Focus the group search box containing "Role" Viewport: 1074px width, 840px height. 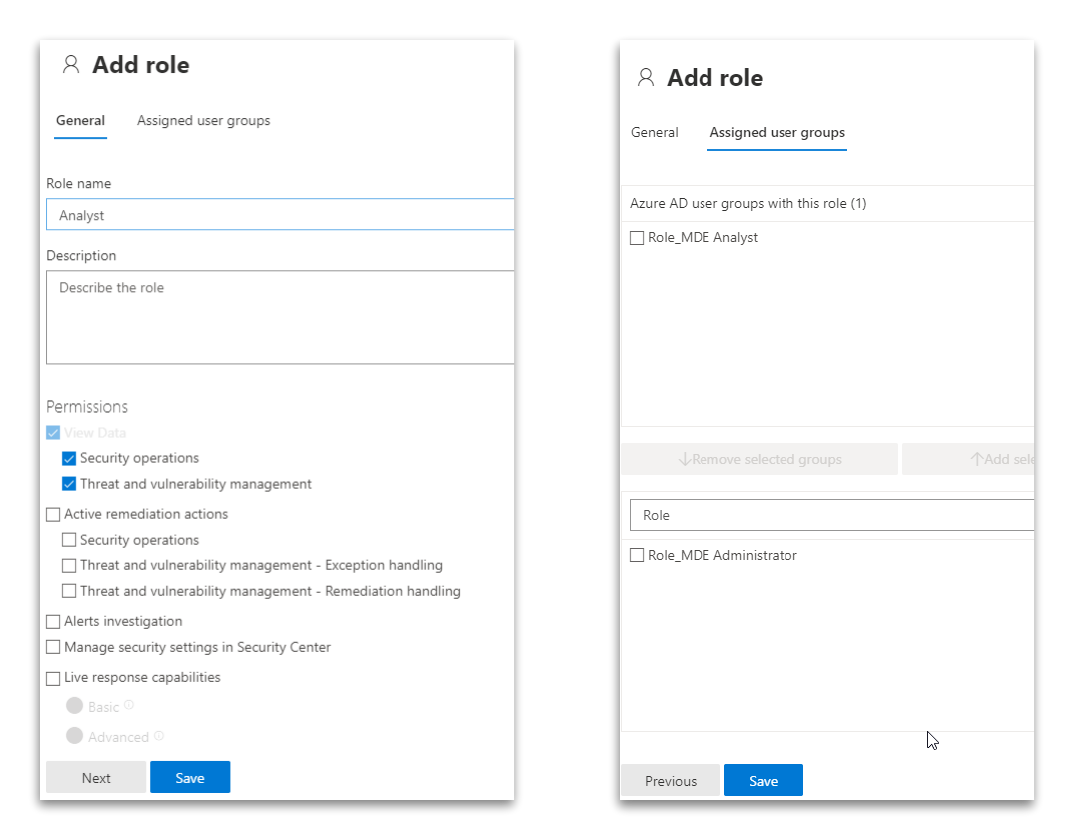click(830, 515)
